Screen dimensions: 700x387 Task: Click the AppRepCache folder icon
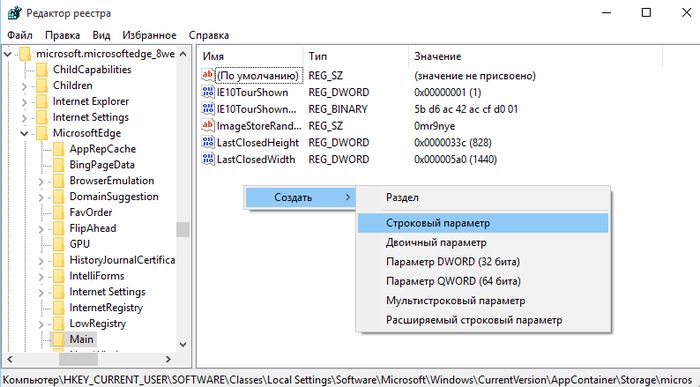(58, 149)
